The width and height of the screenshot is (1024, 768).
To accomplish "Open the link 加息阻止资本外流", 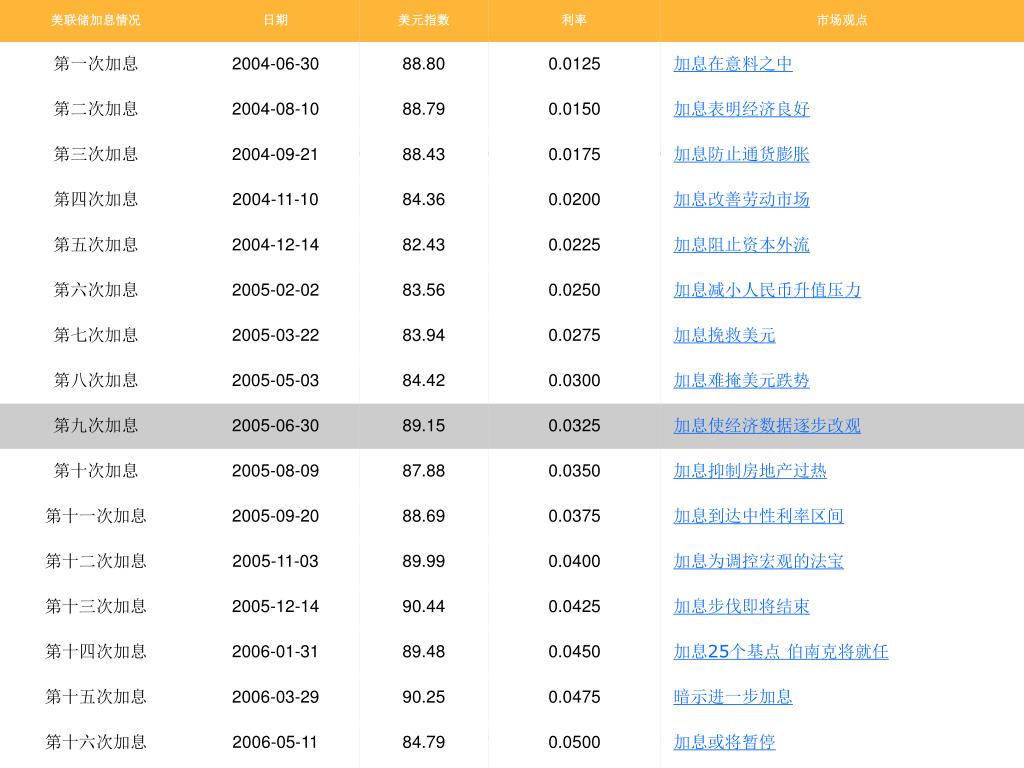I will coord(741,245).
